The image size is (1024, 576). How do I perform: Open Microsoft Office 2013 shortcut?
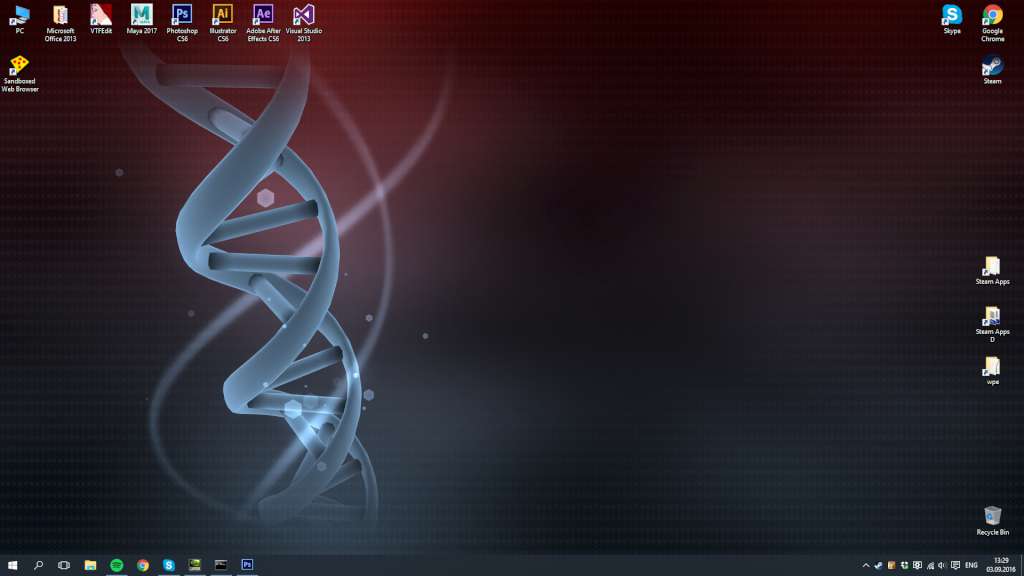pyautogui.click(x=60, y=18)
